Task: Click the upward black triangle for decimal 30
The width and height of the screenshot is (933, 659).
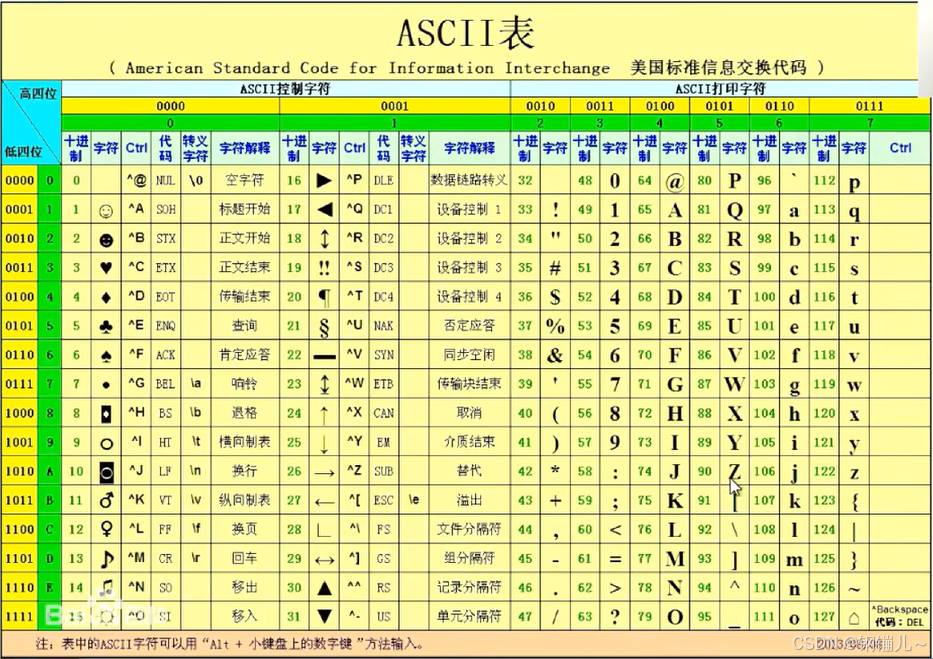Action: pos(324,588)
